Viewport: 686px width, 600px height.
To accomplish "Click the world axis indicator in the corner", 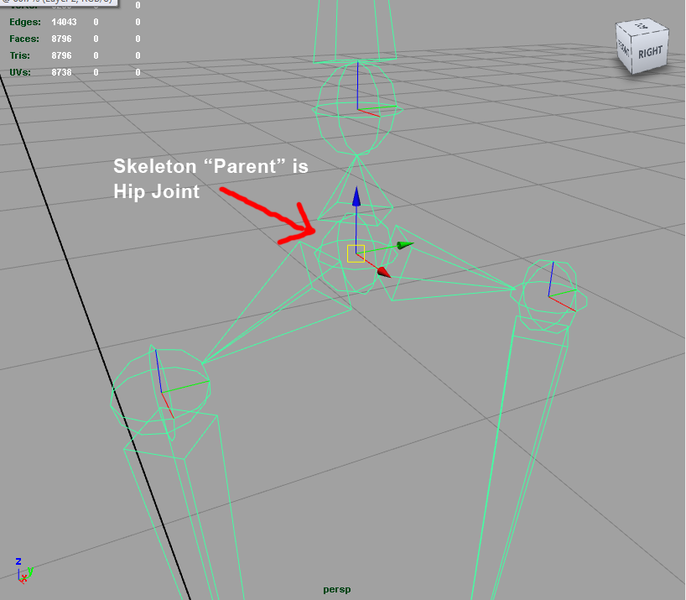I will [24, 570].
